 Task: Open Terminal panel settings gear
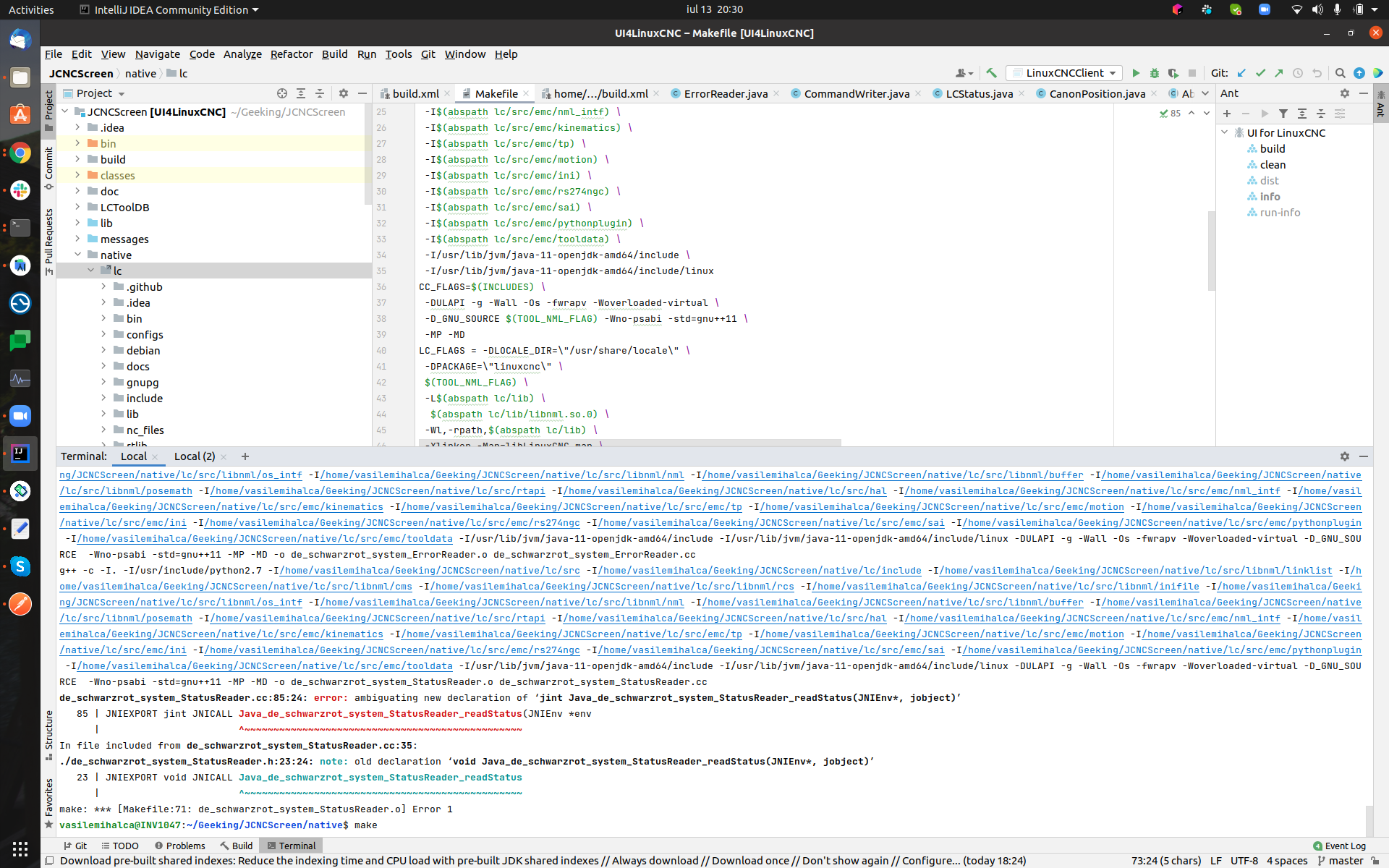[1345, 456]
